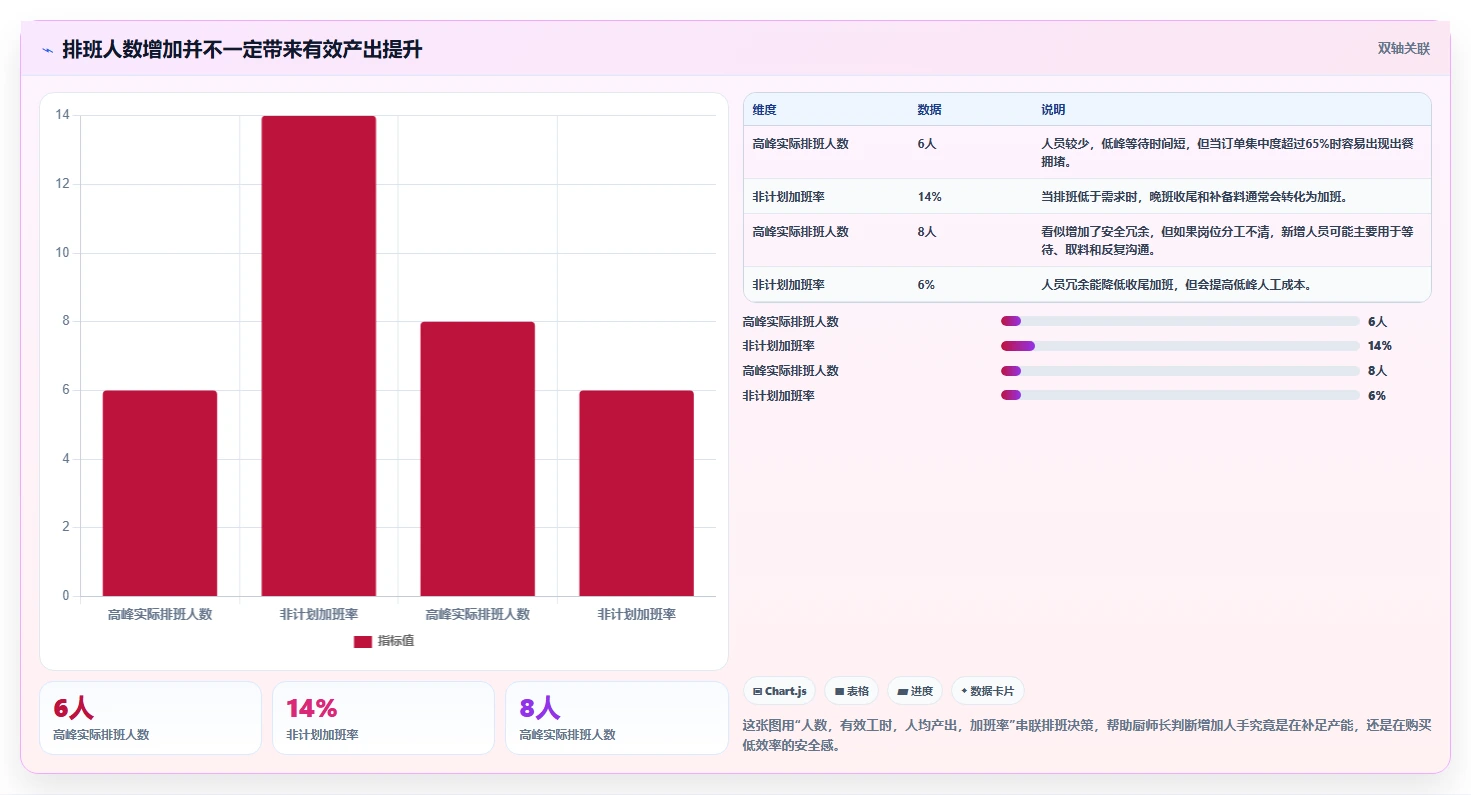This screenshot has width=1471, height=795.
Task: Select the 表格 chip
Action: point(852,691)
